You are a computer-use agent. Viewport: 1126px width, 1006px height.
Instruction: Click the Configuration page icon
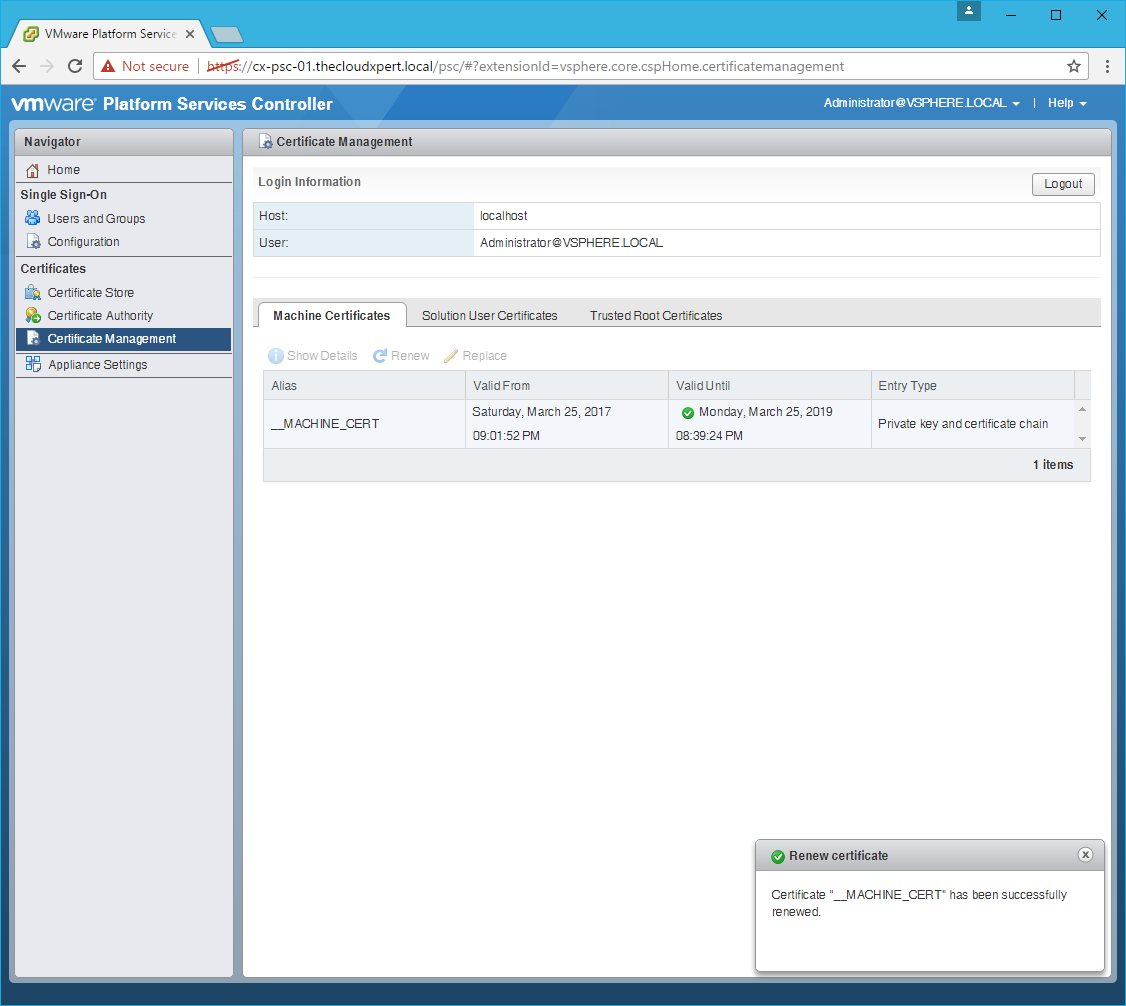pyautogui.click(x=33, y=242)
